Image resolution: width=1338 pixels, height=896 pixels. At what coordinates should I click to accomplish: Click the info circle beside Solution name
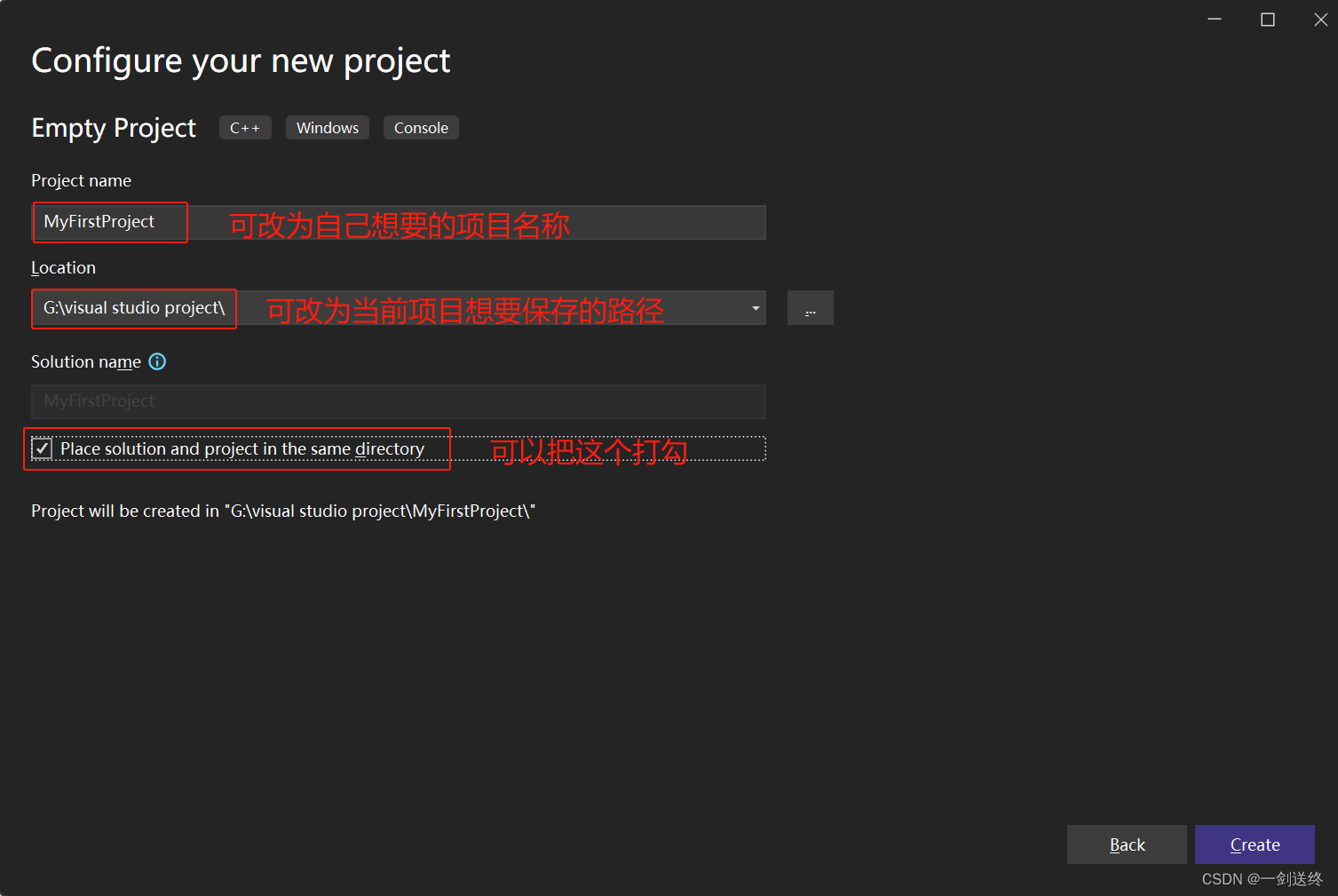(157, 361)
